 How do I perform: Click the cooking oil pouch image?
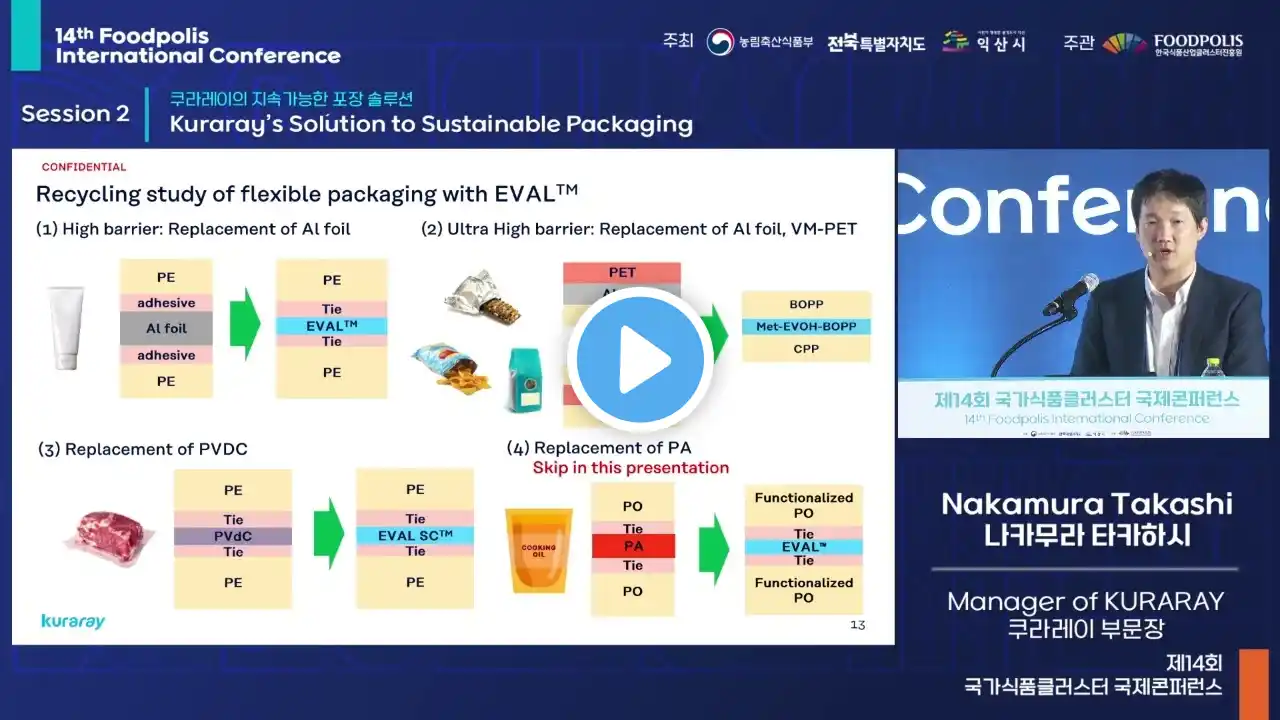point(539,551)
